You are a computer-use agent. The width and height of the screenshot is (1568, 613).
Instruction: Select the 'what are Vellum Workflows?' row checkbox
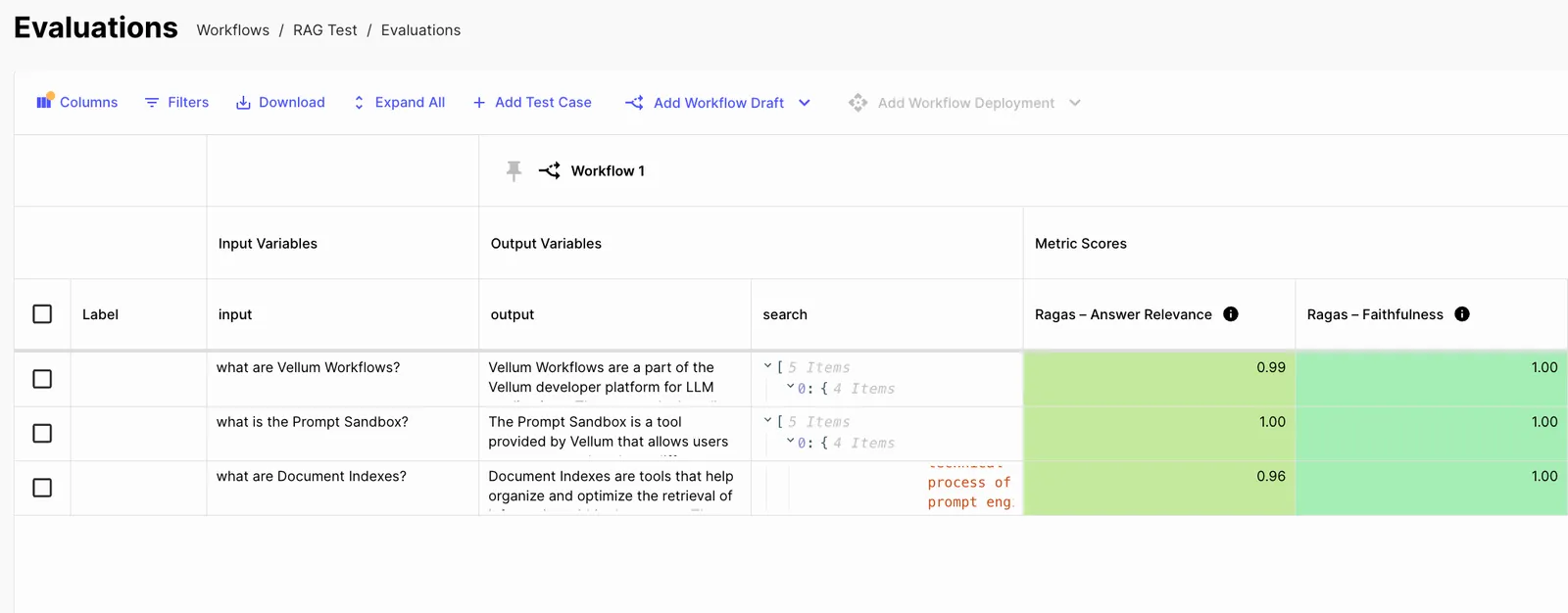42,379
